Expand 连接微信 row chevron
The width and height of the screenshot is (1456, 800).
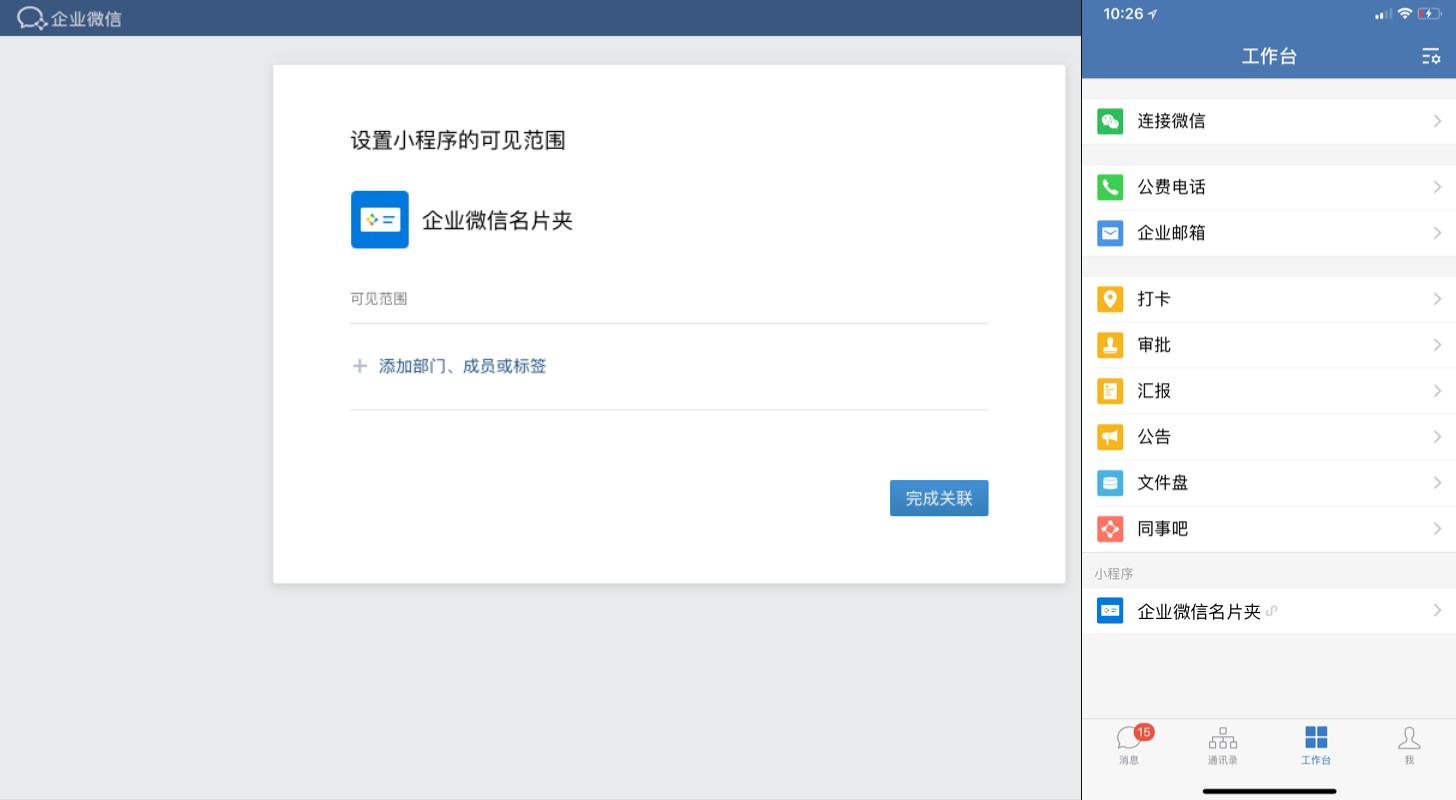tap(1437, 121)
